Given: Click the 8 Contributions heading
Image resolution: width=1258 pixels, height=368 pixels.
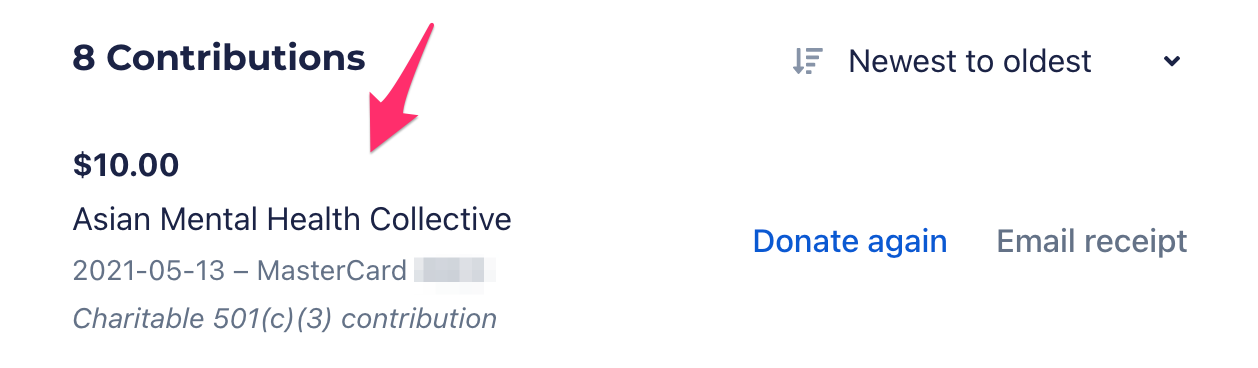Looking at the screenshot, I should [x=219, y=58].
